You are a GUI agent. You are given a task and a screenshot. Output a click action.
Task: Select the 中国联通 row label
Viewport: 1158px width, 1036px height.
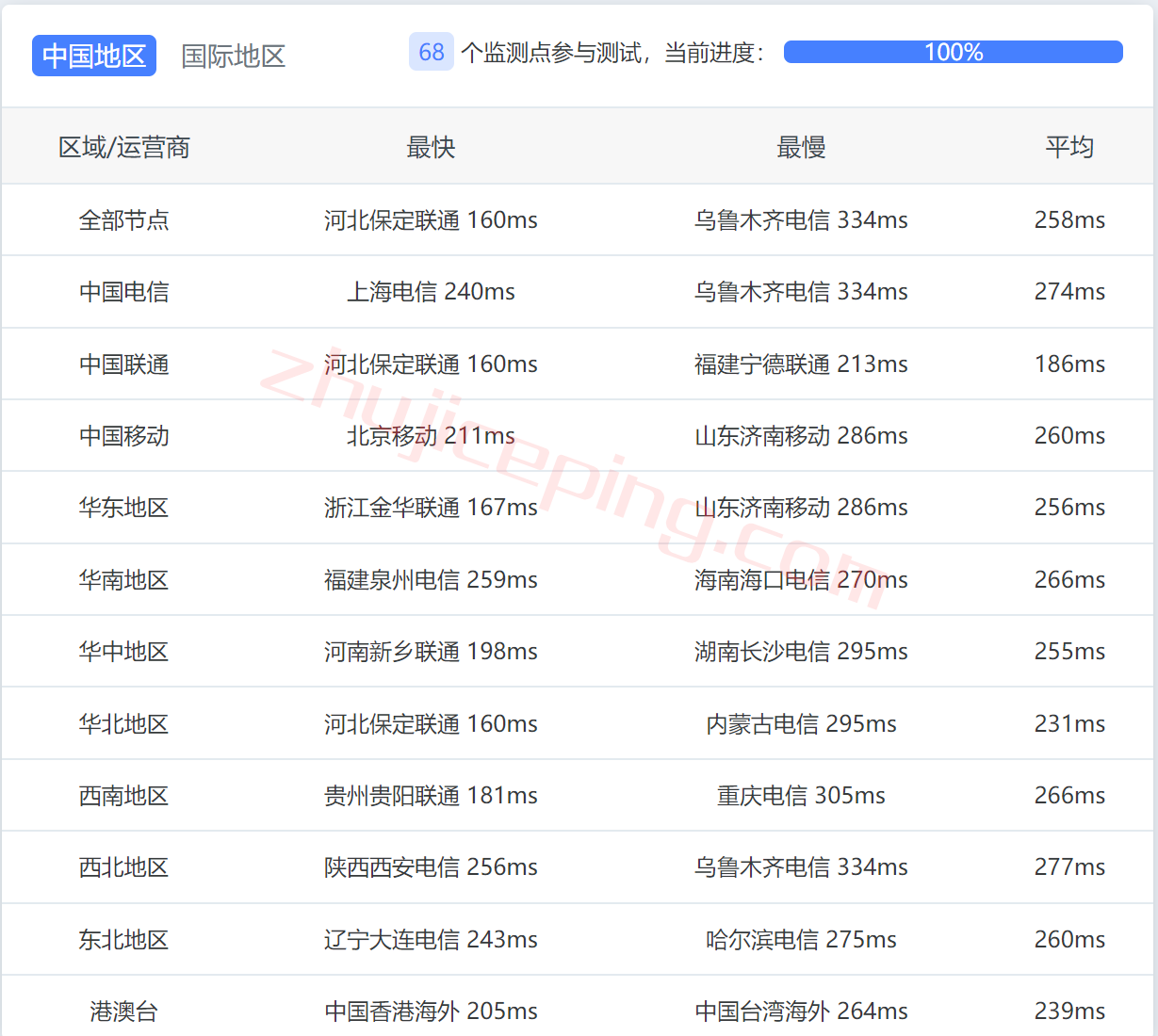124,364
